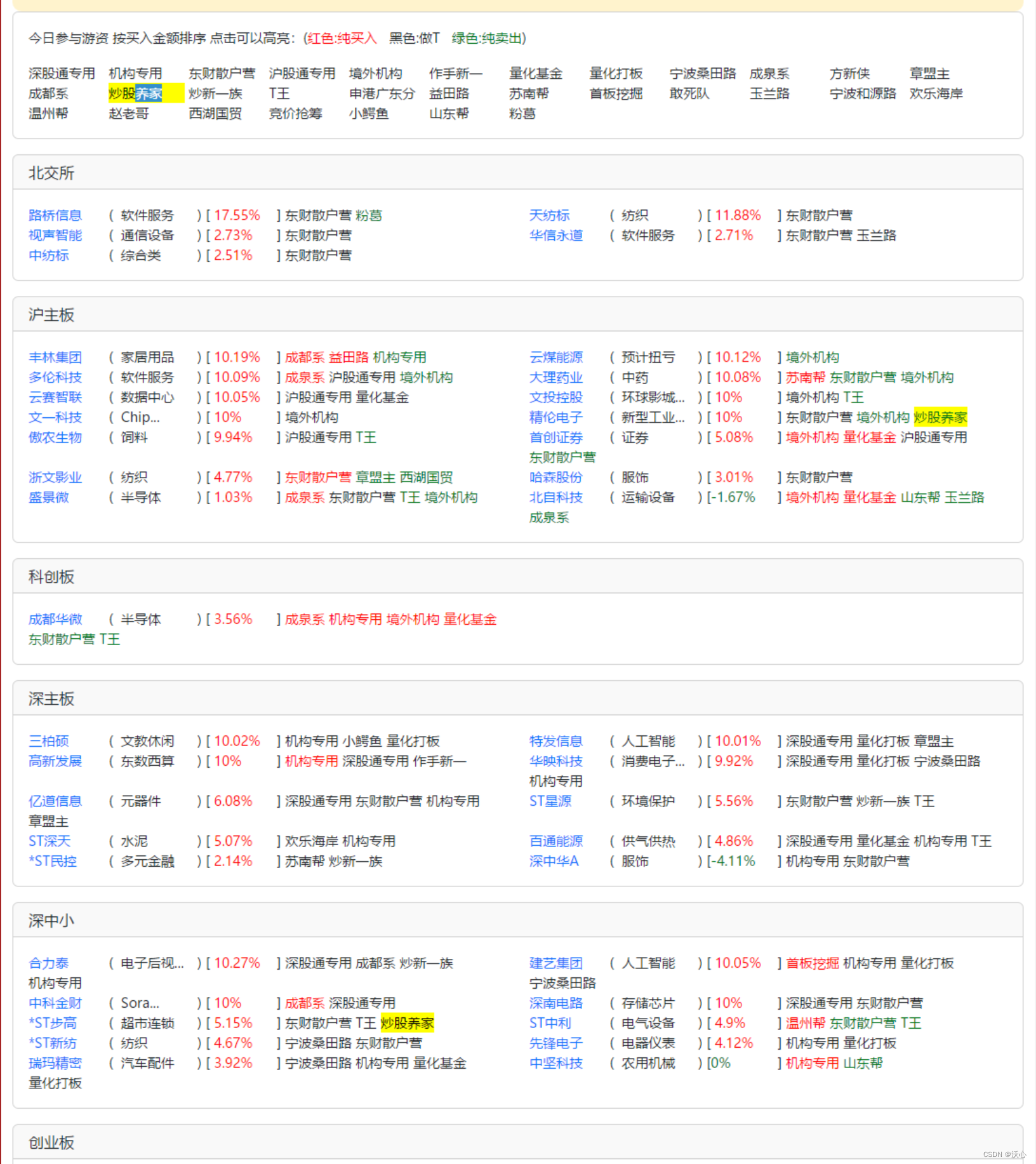Open the 中科金财 stock link
The image size is (1036, 1164).
pyautogui.click(x=55, y=1003)
